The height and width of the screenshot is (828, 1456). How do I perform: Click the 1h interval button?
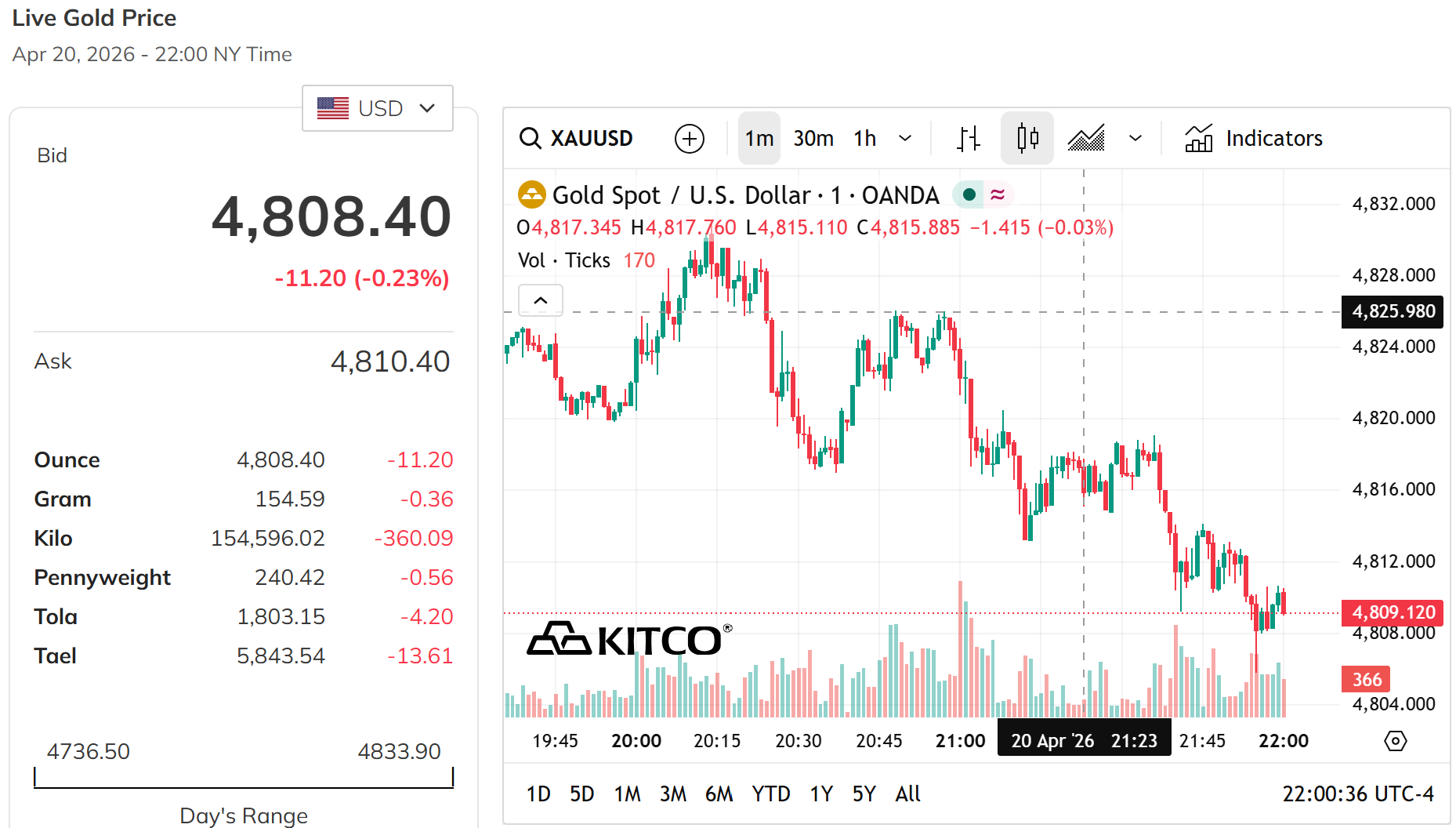tap(865, 139)
